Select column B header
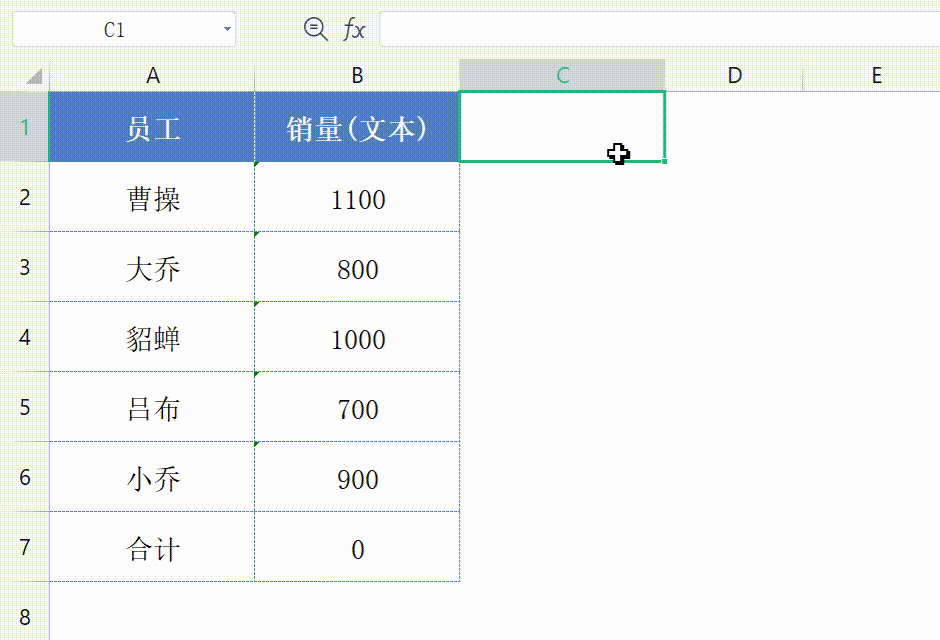The width and height of the screenshot is (940, 640). click(x=357, y=76)
